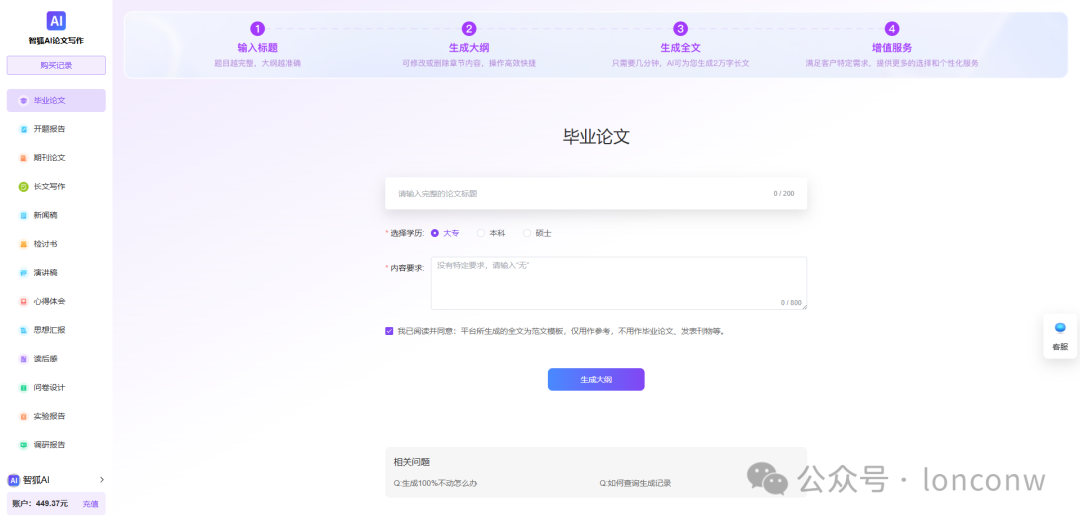Open the 客服 customer service widget
The height and width of the screenshot is (523, 1080).
[1060, 336]
